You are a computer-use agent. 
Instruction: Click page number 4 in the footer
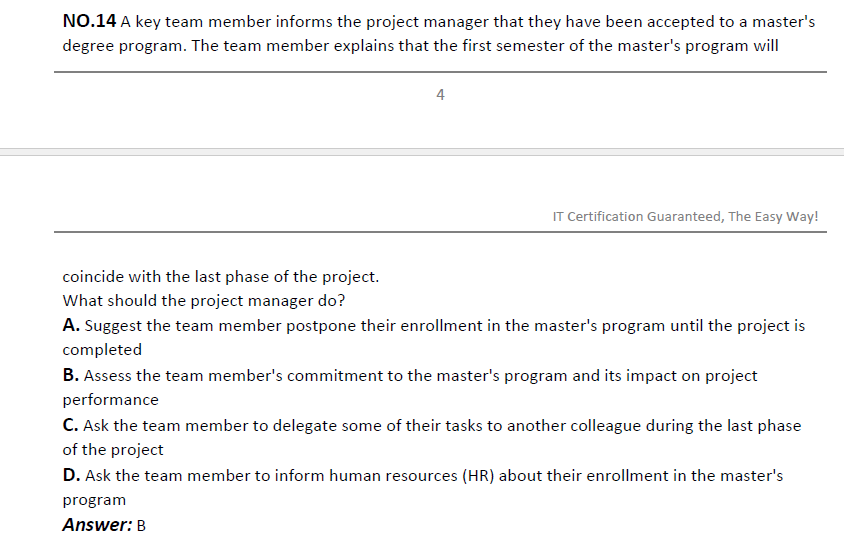(440, 95)
